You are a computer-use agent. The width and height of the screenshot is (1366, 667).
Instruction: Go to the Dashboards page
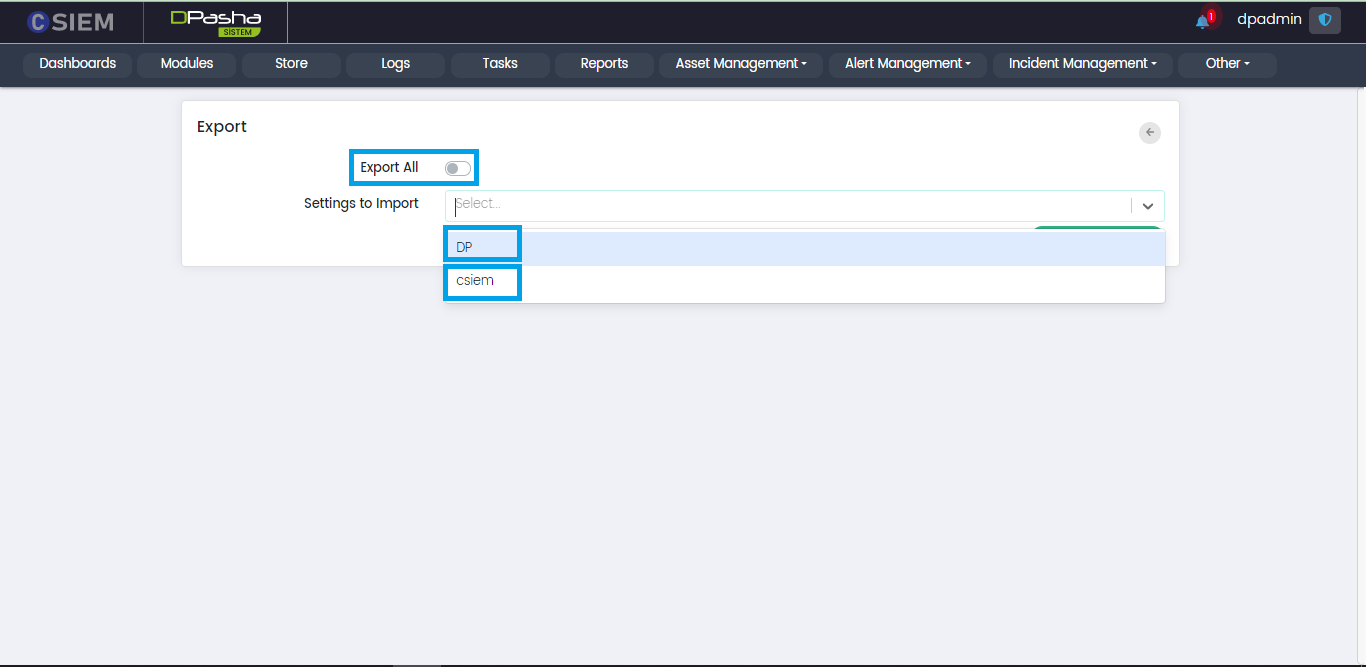[x=78, y=64]
